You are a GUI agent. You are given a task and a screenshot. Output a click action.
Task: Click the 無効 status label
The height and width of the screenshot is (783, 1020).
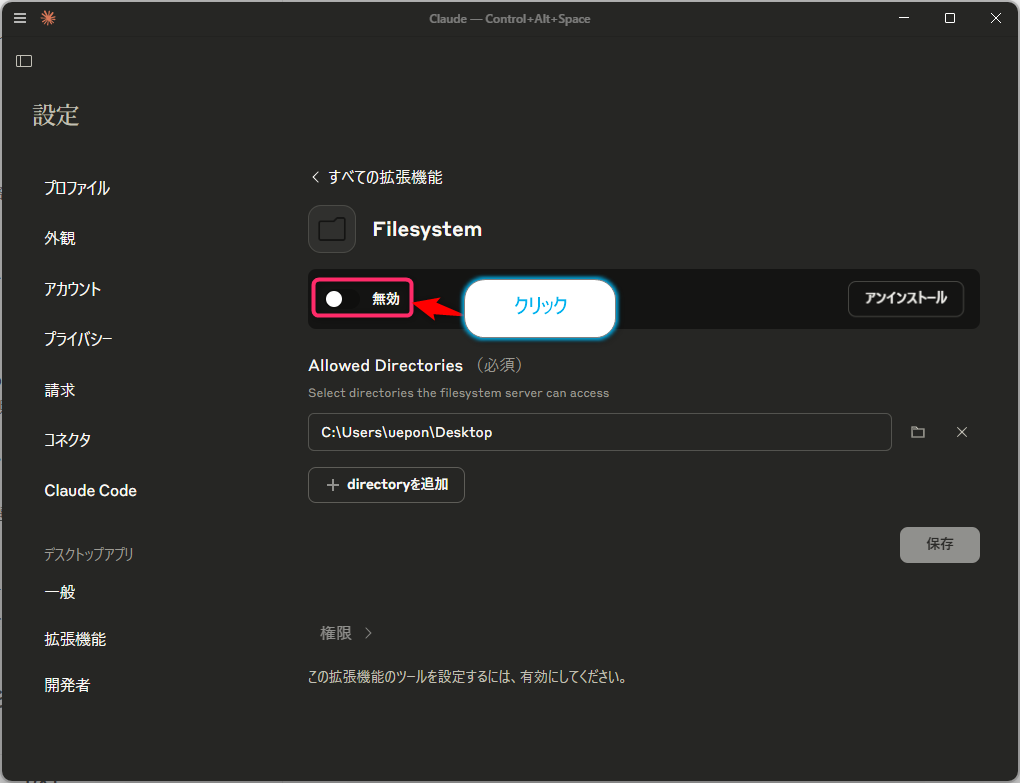tap(385, 299)
